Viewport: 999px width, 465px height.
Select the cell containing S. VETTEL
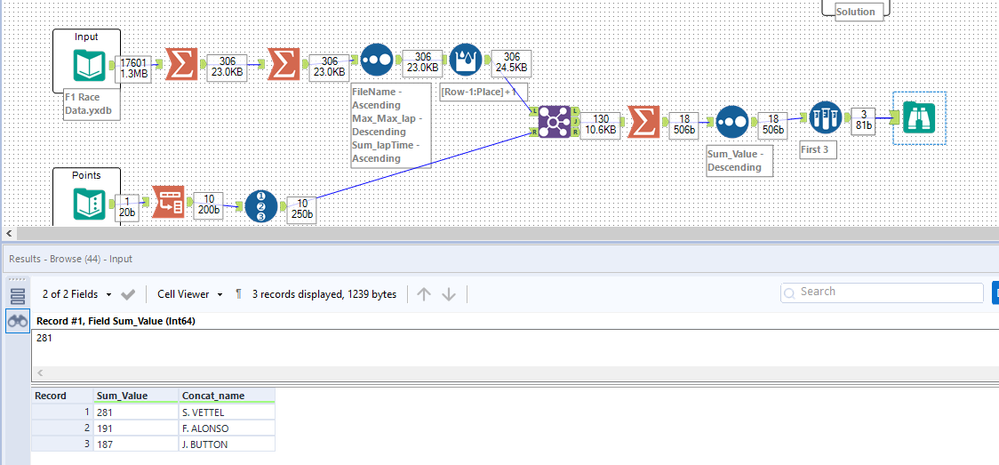(227, 412)
